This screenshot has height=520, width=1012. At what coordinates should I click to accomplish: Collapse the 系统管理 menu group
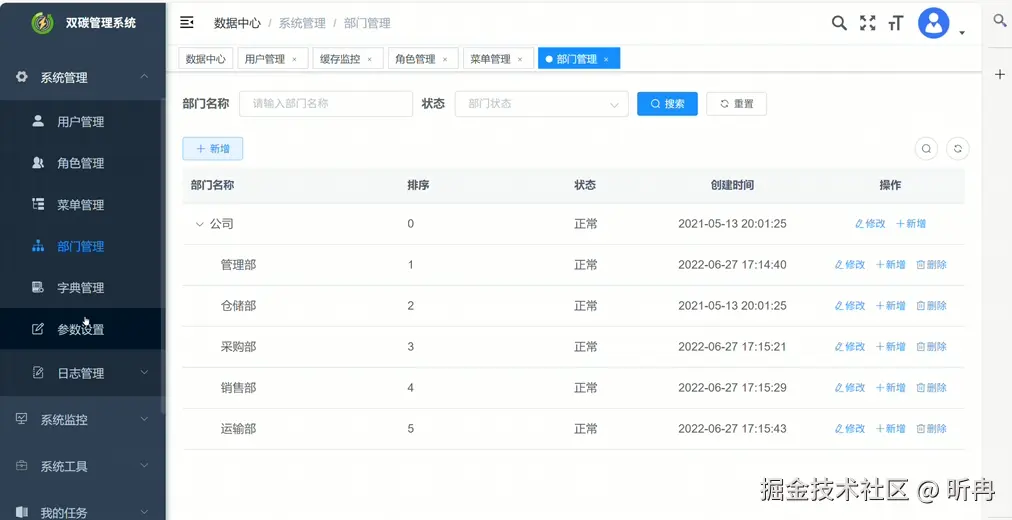point(83,77)
